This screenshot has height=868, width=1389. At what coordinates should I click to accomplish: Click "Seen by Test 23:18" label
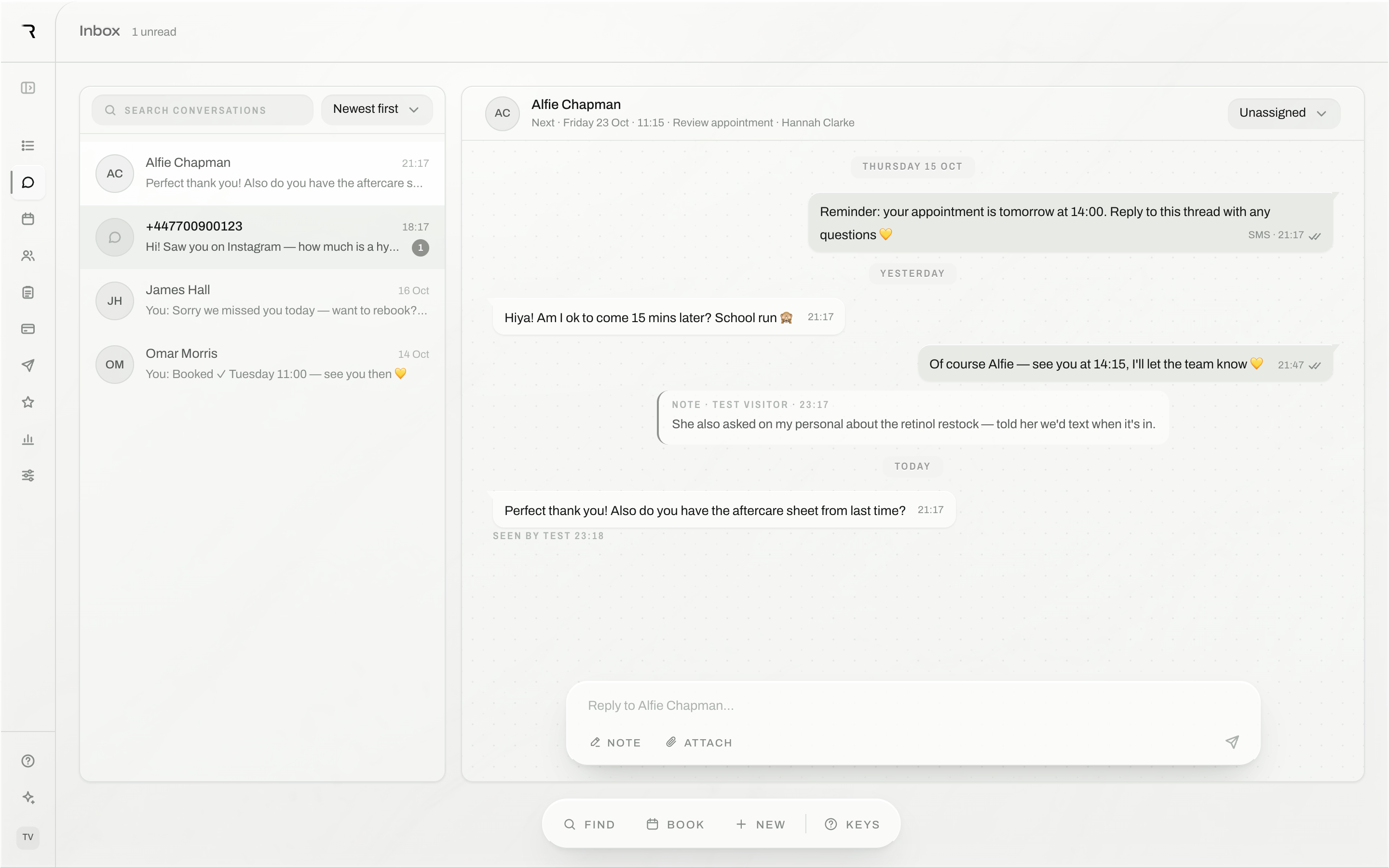(548, 536)
